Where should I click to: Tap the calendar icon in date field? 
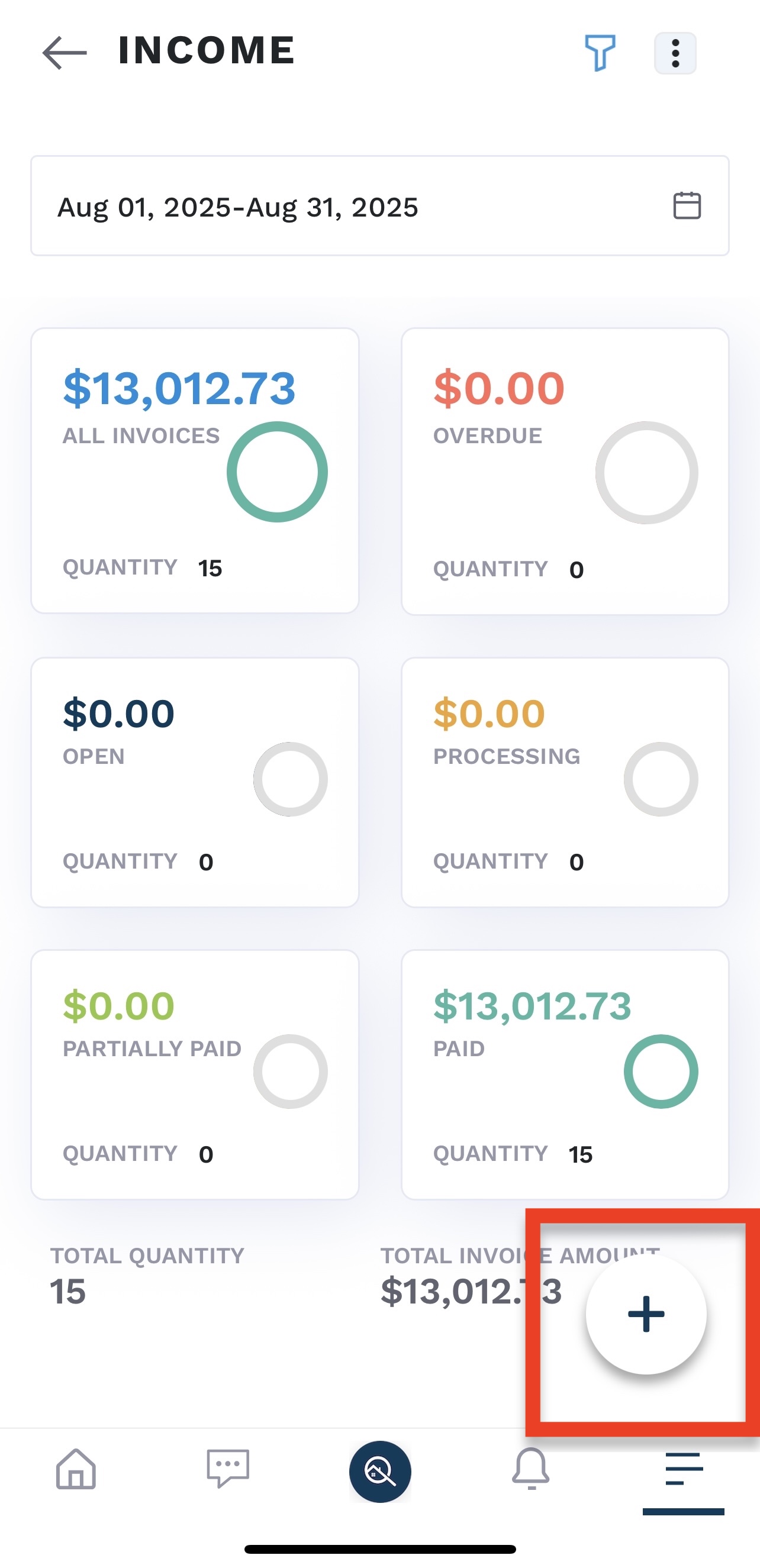(x=687, y=206)
